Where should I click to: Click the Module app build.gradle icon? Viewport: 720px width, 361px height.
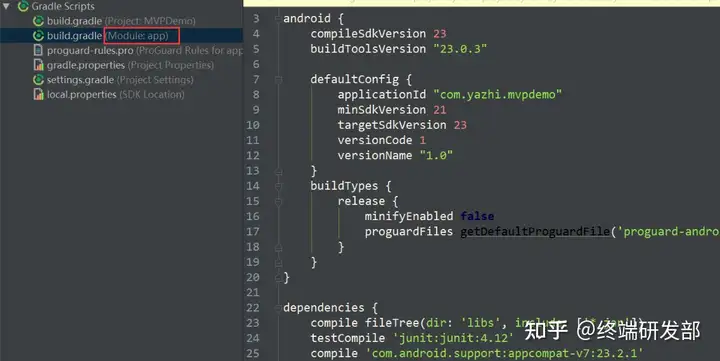(39, 36)
